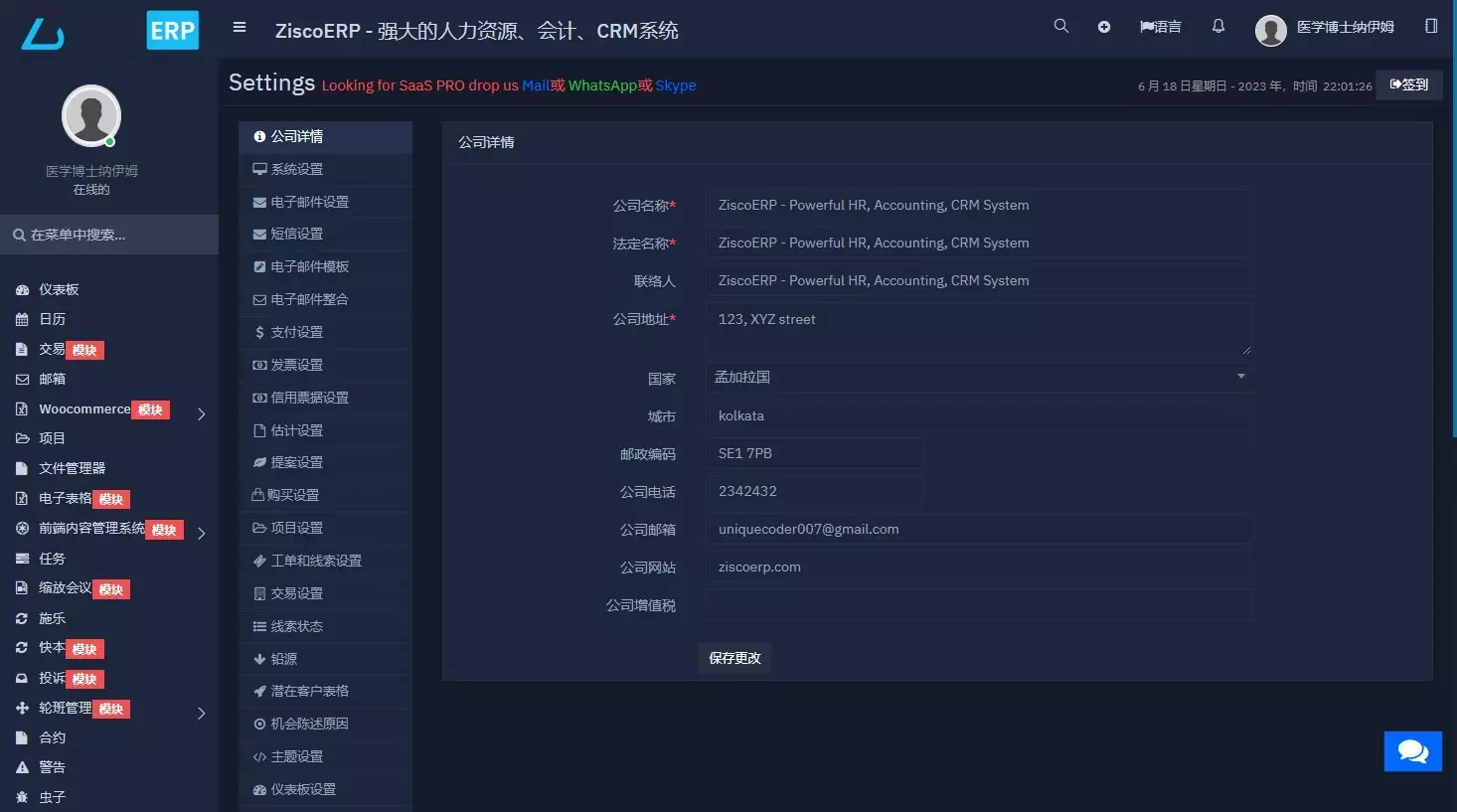Select the 系统设置 settings tab

coord(325,169)
